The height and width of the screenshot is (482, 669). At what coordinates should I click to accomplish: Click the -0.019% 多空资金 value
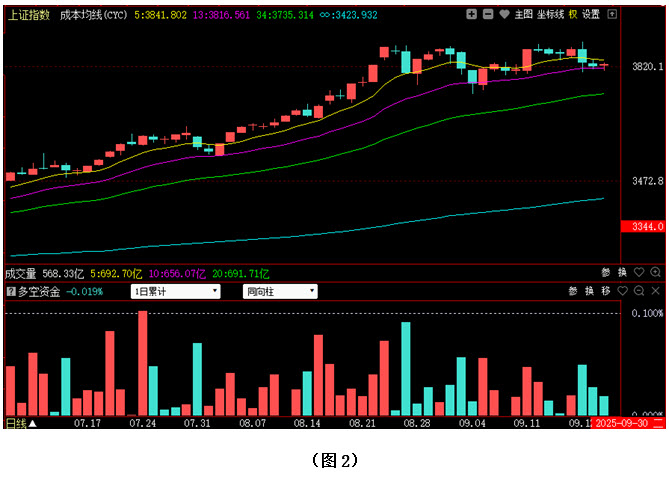(84, 292)
